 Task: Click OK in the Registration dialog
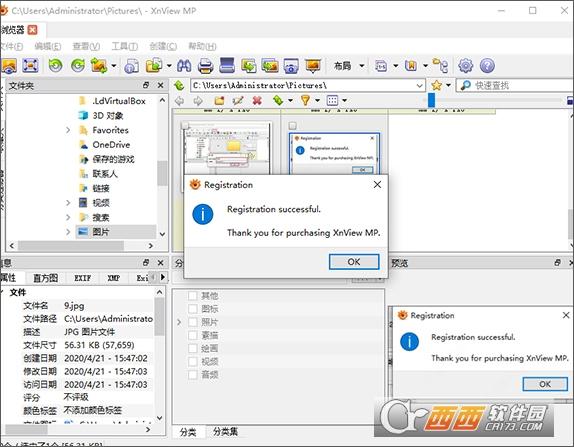click(x=354, y=262)
